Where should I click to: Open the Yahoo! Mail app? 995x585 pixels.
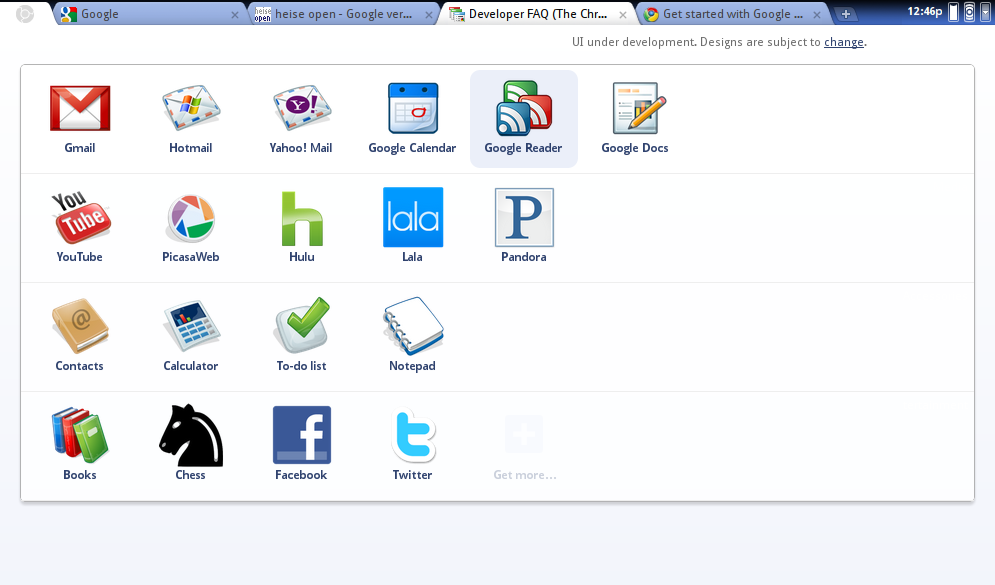click(x=301, y=108)
